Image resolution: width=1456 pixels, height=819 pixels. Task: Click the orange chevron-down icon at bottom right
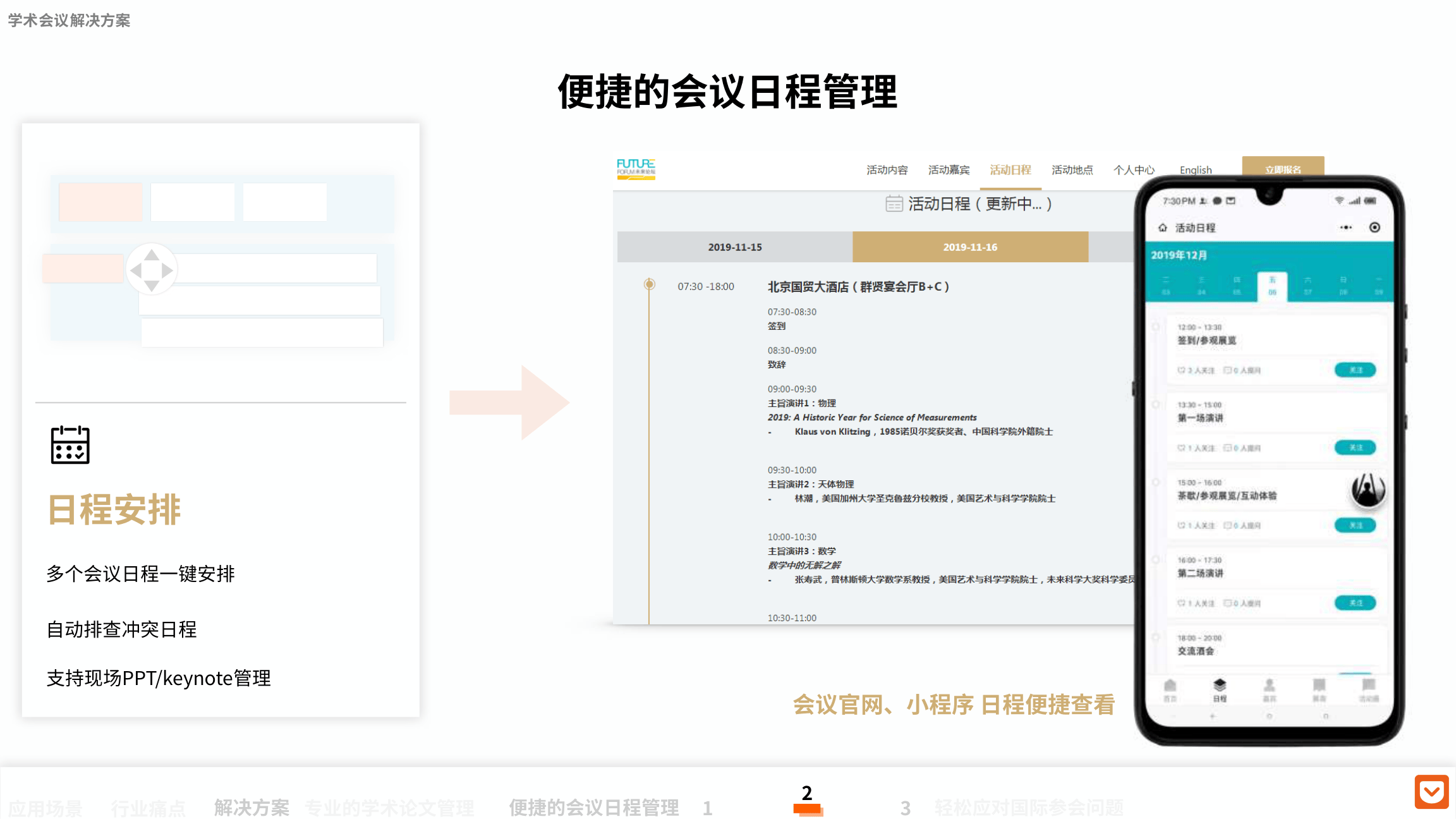[x=1431, y=791]
